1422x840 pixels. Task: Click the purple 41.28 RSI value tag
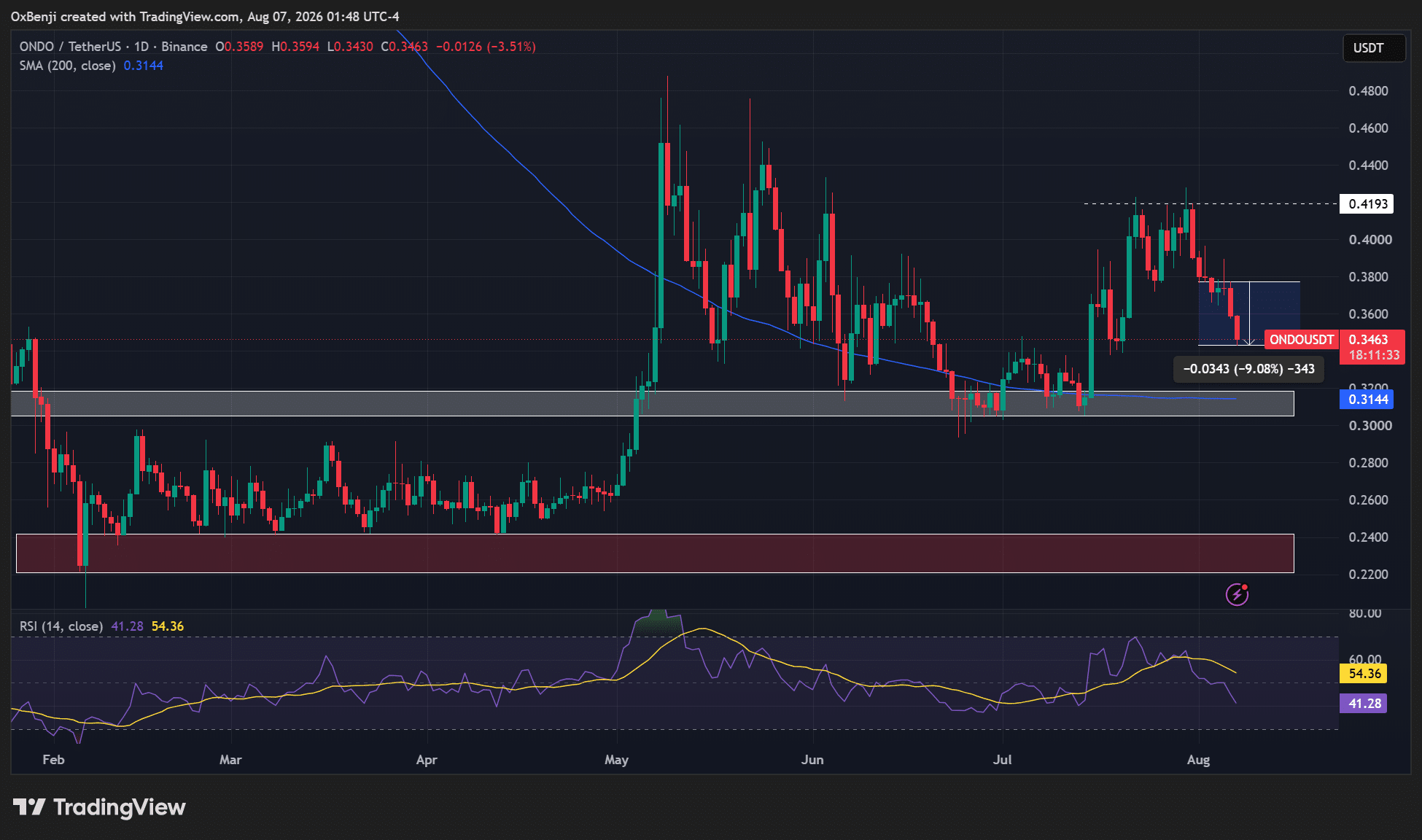click(1364, 703)
